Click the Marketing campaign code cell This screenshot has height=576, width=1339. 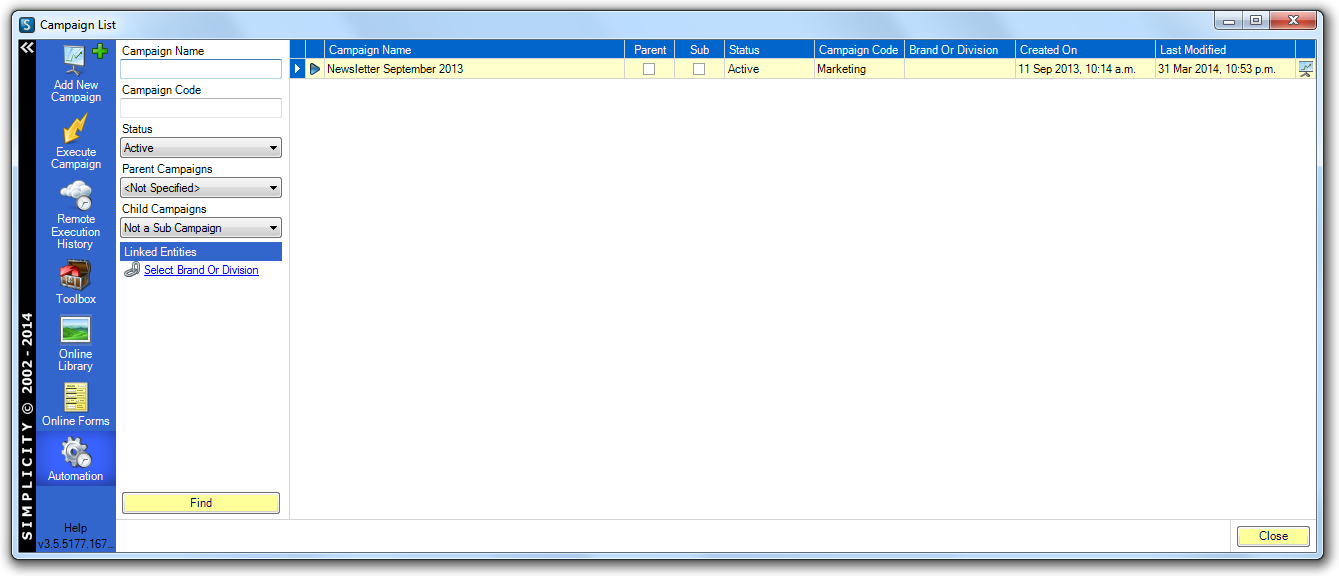tap(860, 69)
